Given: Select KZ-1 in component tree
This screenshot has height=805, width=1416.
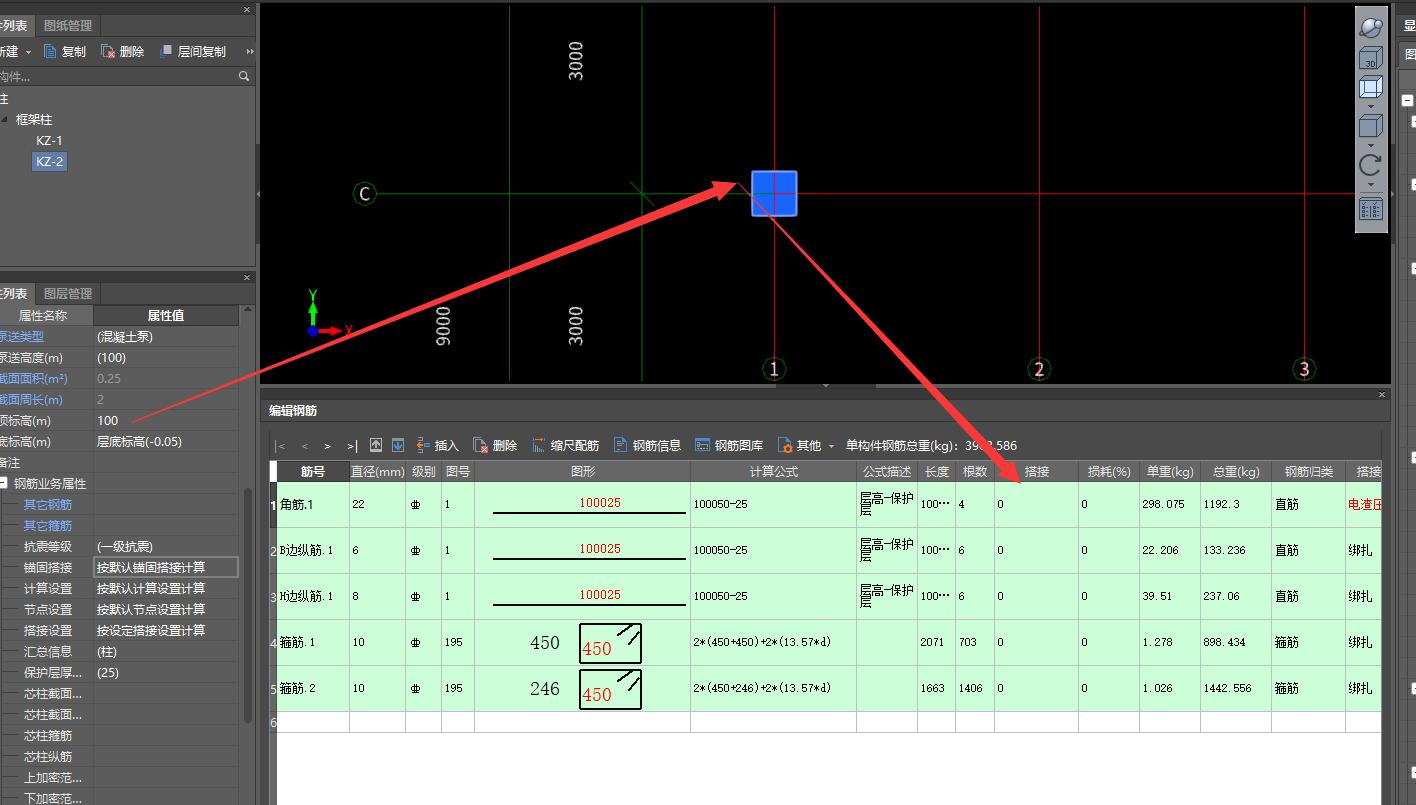Looking at the screenshot, I should (x=49, y=140).
